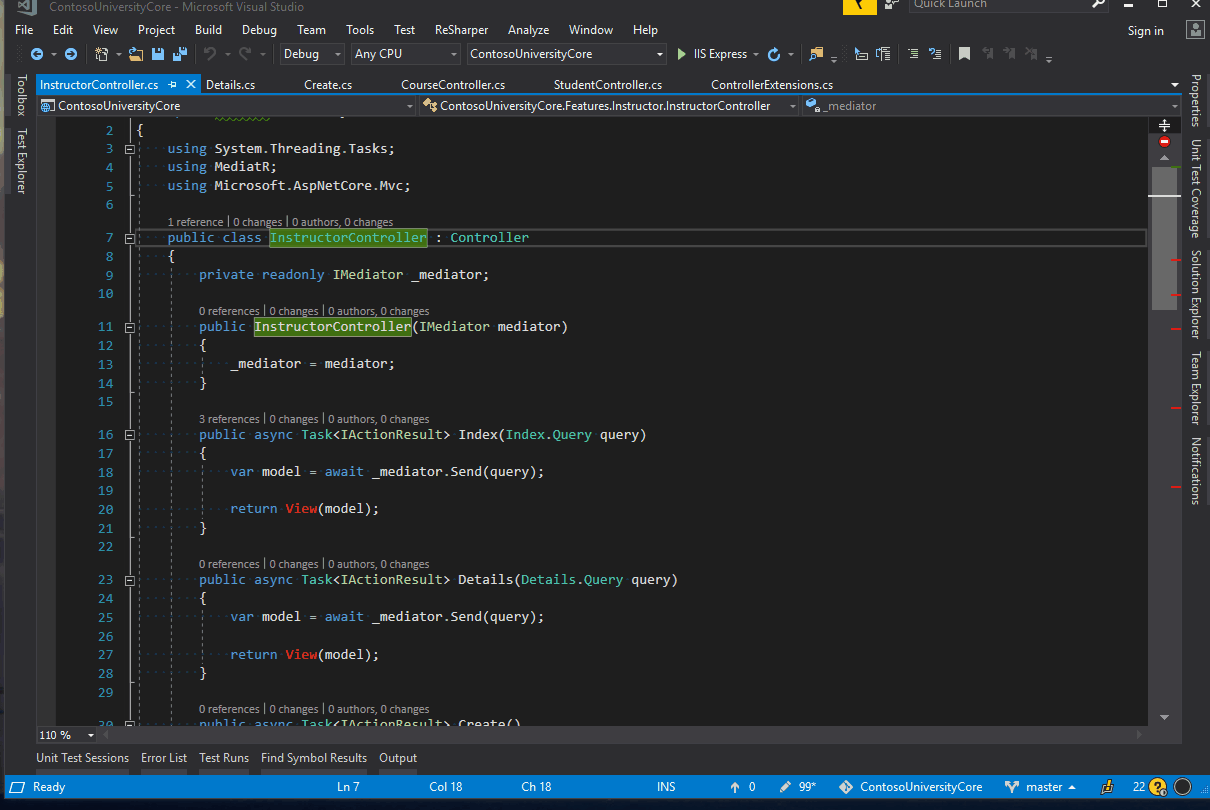Viewport: 1210px width, 810px height.
Task: Click the Comment Out Lines icon
Action: (913, 54)
